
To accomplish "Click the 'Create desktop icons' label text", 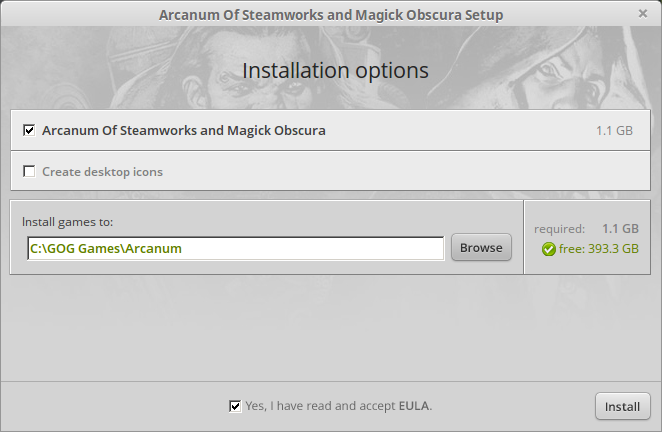I will point(102,172).
